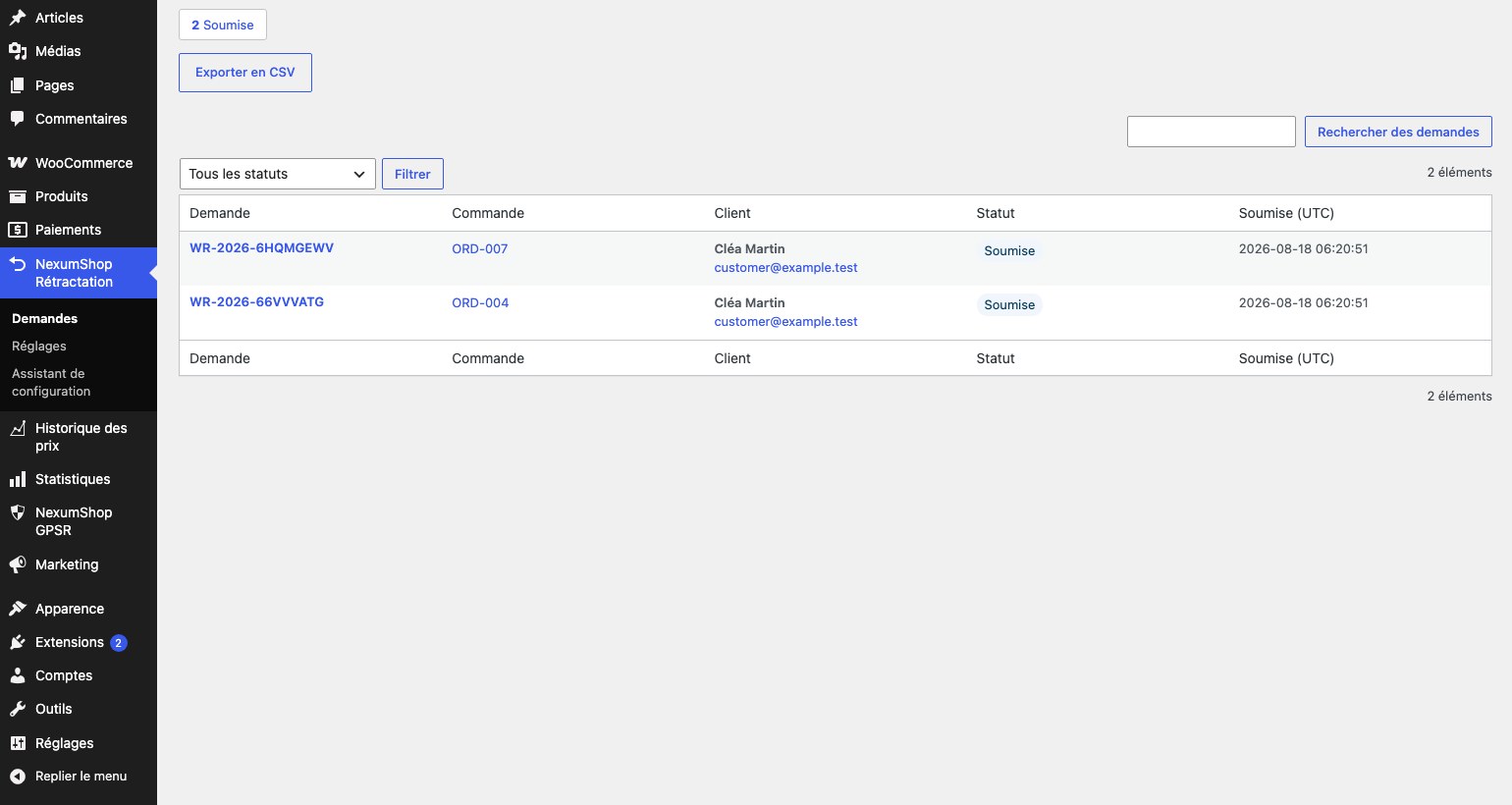This screenshot has height=805, width=1512.
Task: Click submission date in WR-2026-66VVVATG row
Action: [x=1303, y=303]
